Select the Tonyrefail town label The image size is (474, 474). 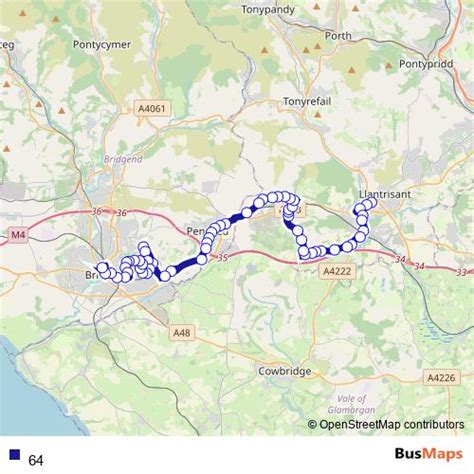307,101
